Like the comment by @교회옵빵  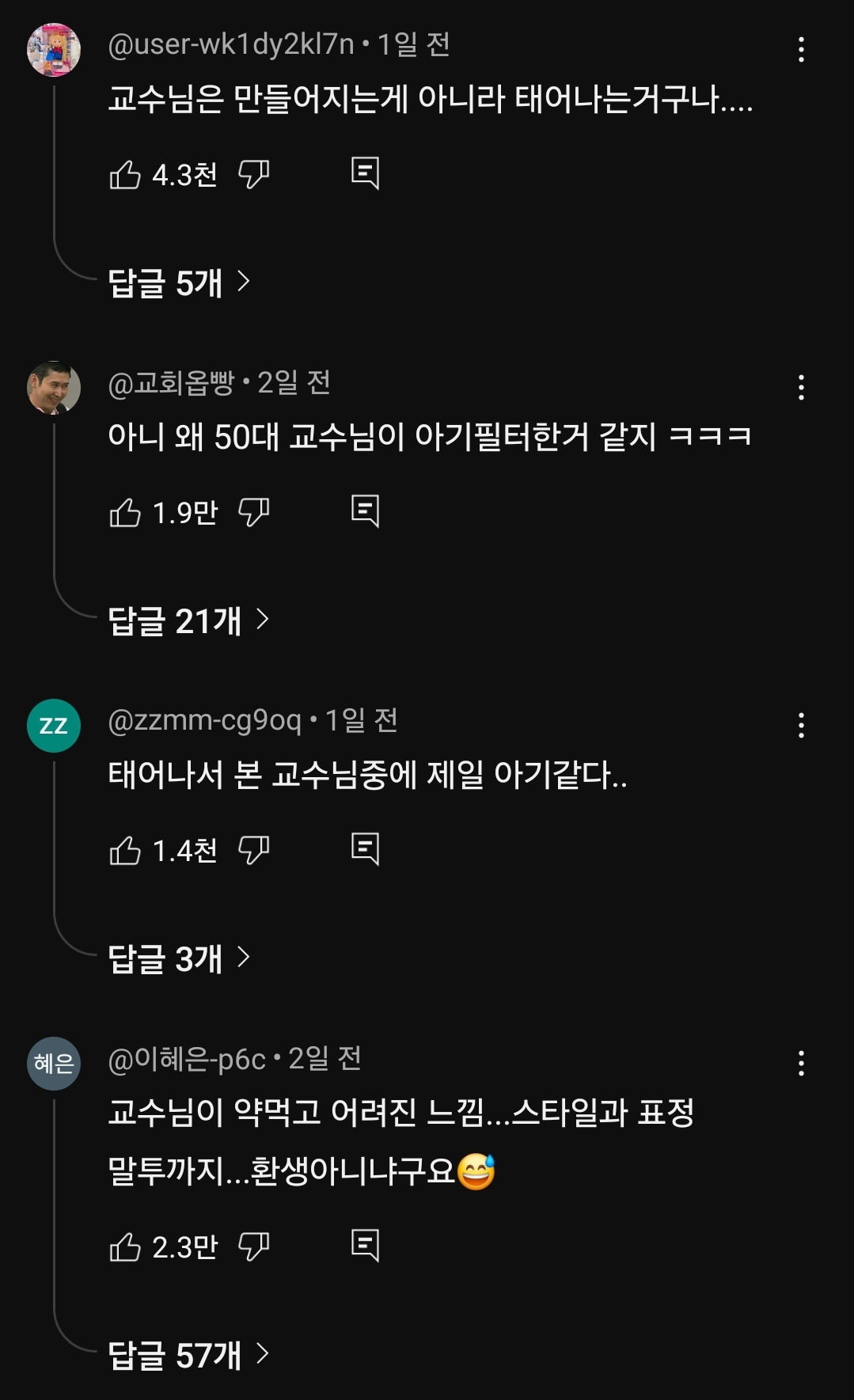point(125,513)
